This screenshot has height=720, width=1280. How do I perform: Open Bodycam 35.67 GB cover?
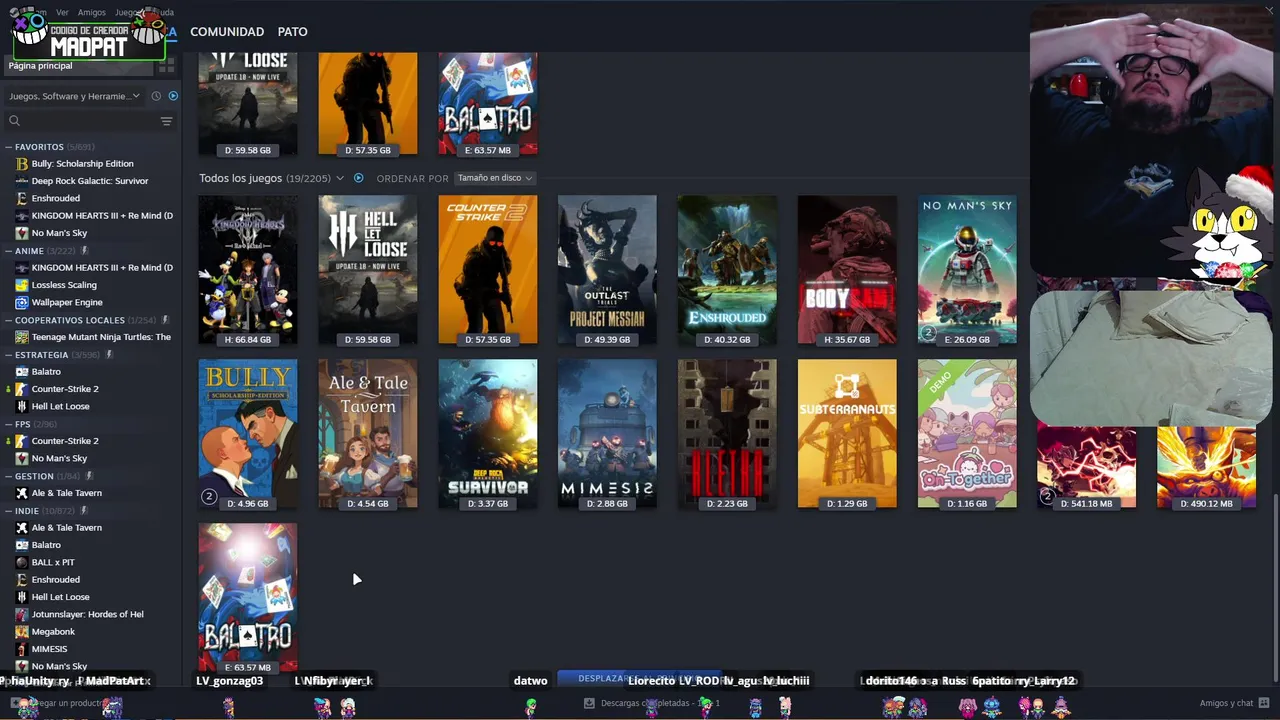click(847, 270)
